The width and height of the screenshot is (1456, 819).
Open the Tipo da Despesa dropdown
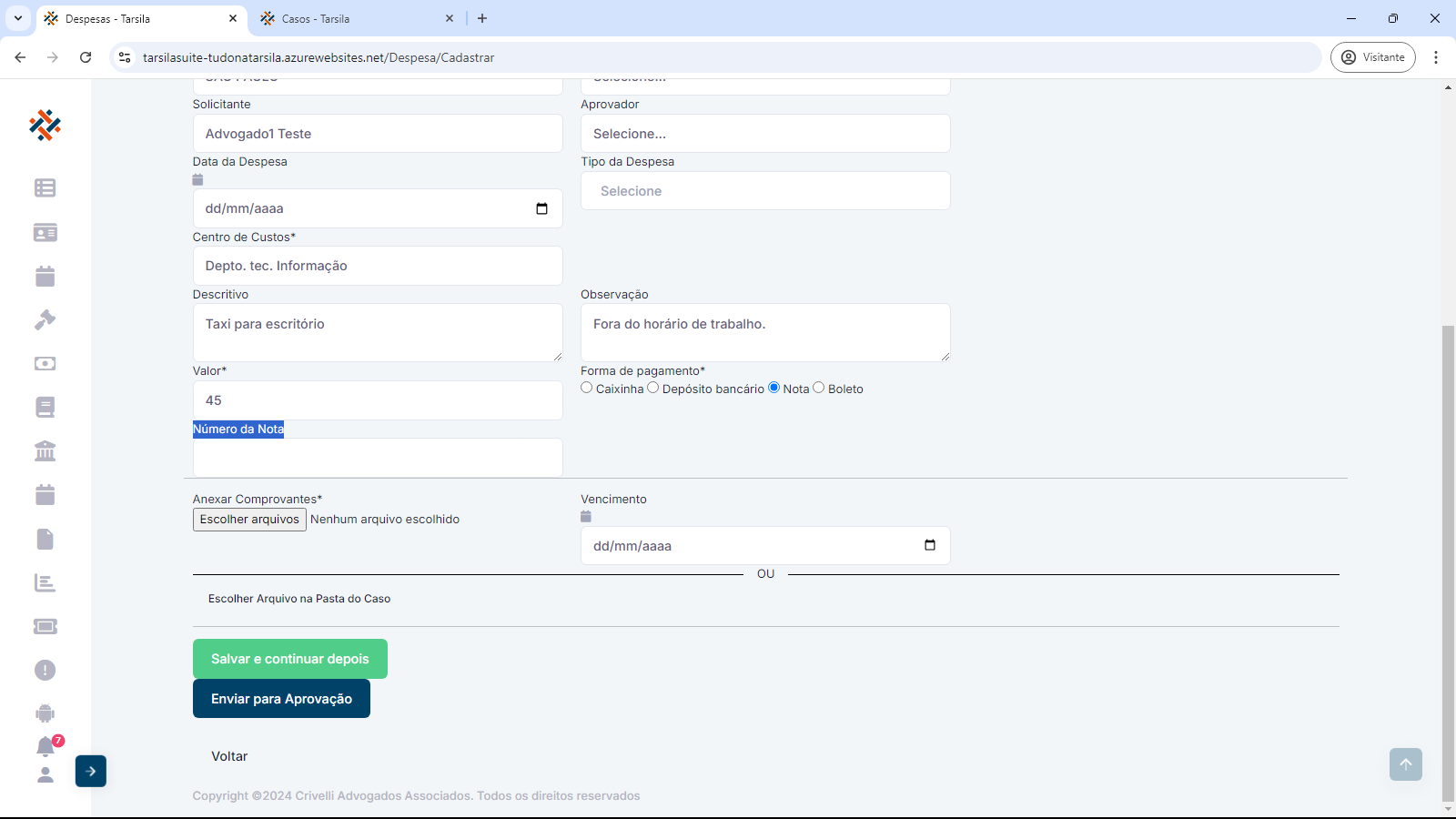765,191
